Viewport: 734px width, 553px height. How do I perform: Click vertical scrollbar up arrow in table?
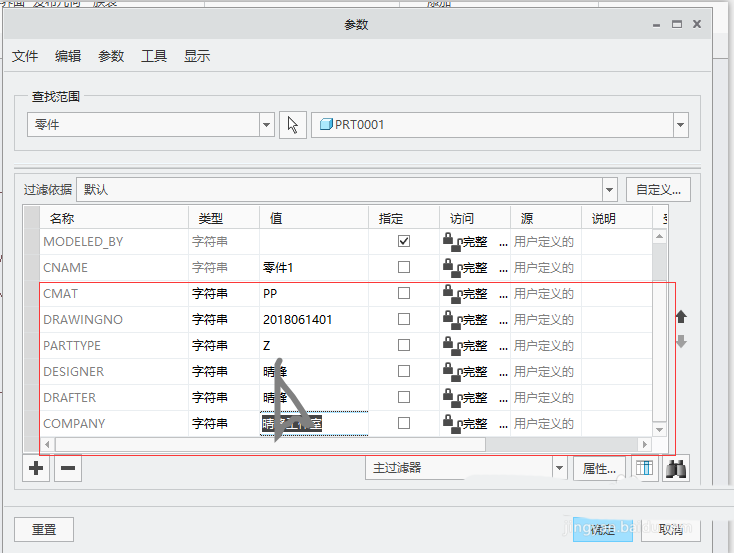pyautogui.click(x=660, y=236)
